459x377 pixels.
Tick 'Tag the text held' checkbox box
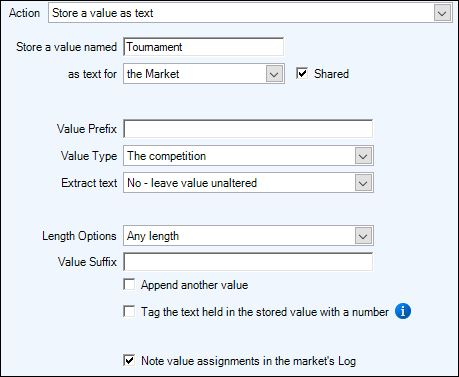coord(129,311)
